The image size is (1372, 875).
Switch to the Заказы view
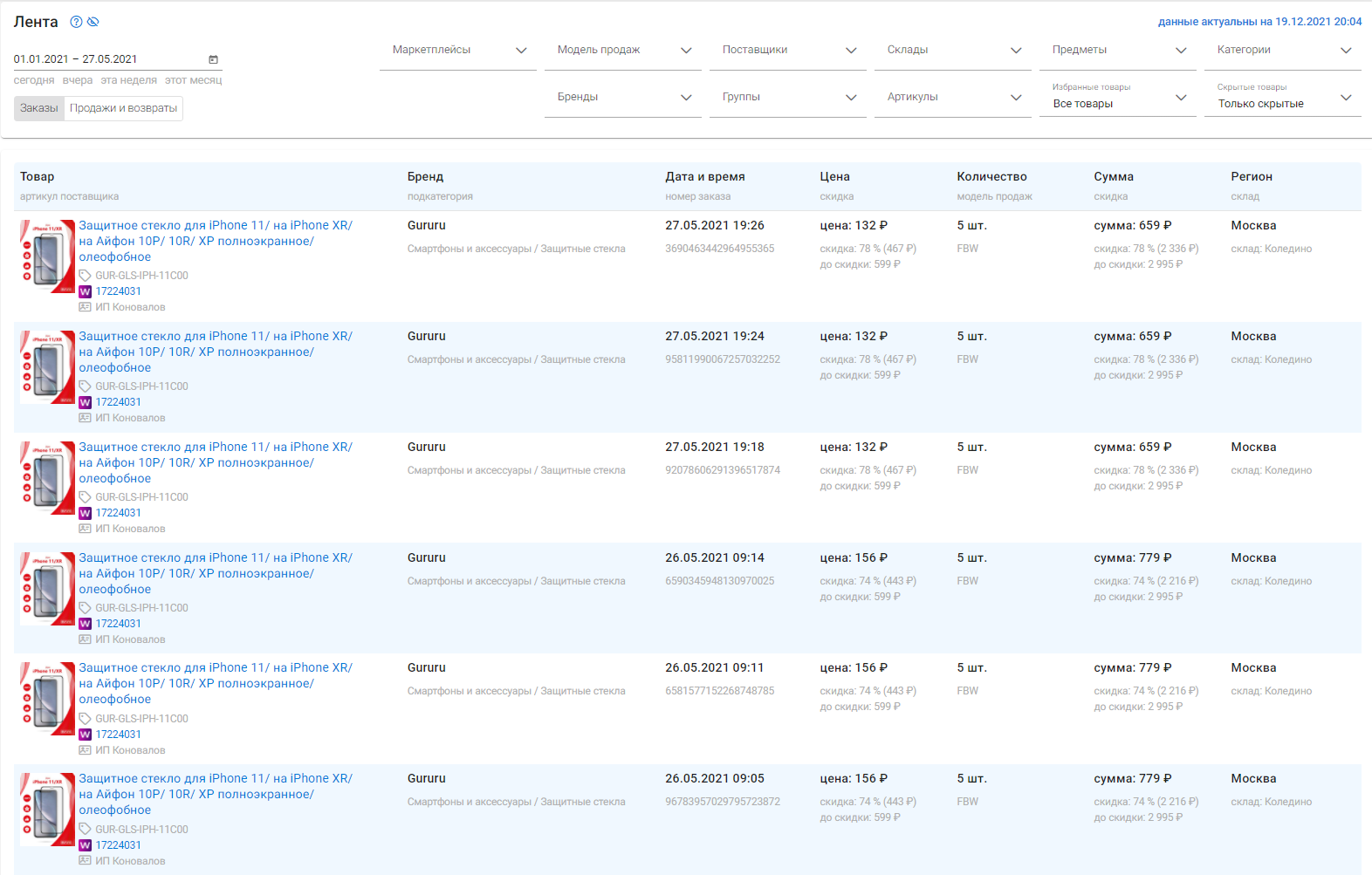(39, 108)
